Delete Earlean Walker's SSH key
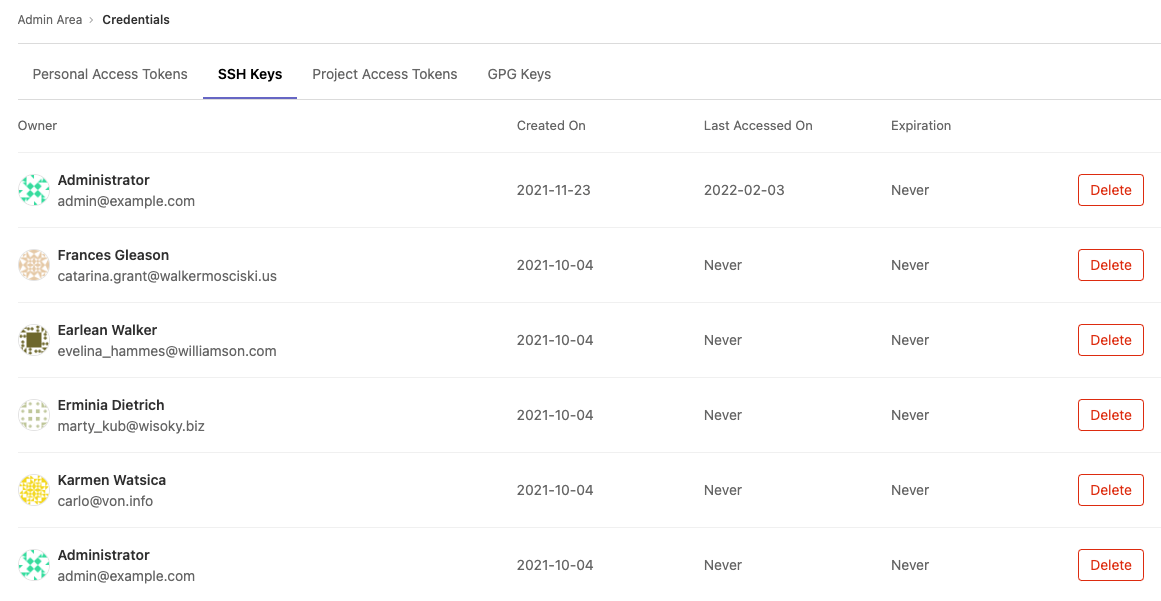Image resolution: width=1161 pixels, height=601 pixels. click(1110, 340)
